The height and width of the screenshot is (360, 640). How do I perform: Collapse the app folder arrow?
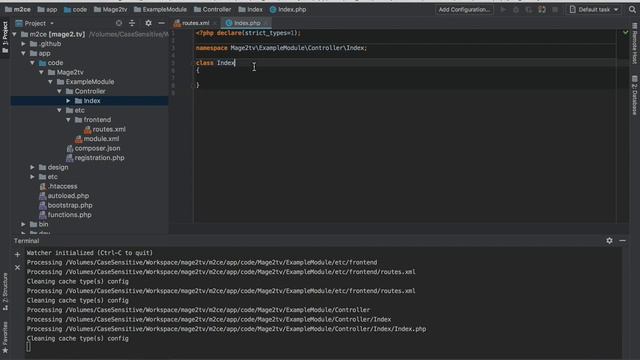[24, 53]
